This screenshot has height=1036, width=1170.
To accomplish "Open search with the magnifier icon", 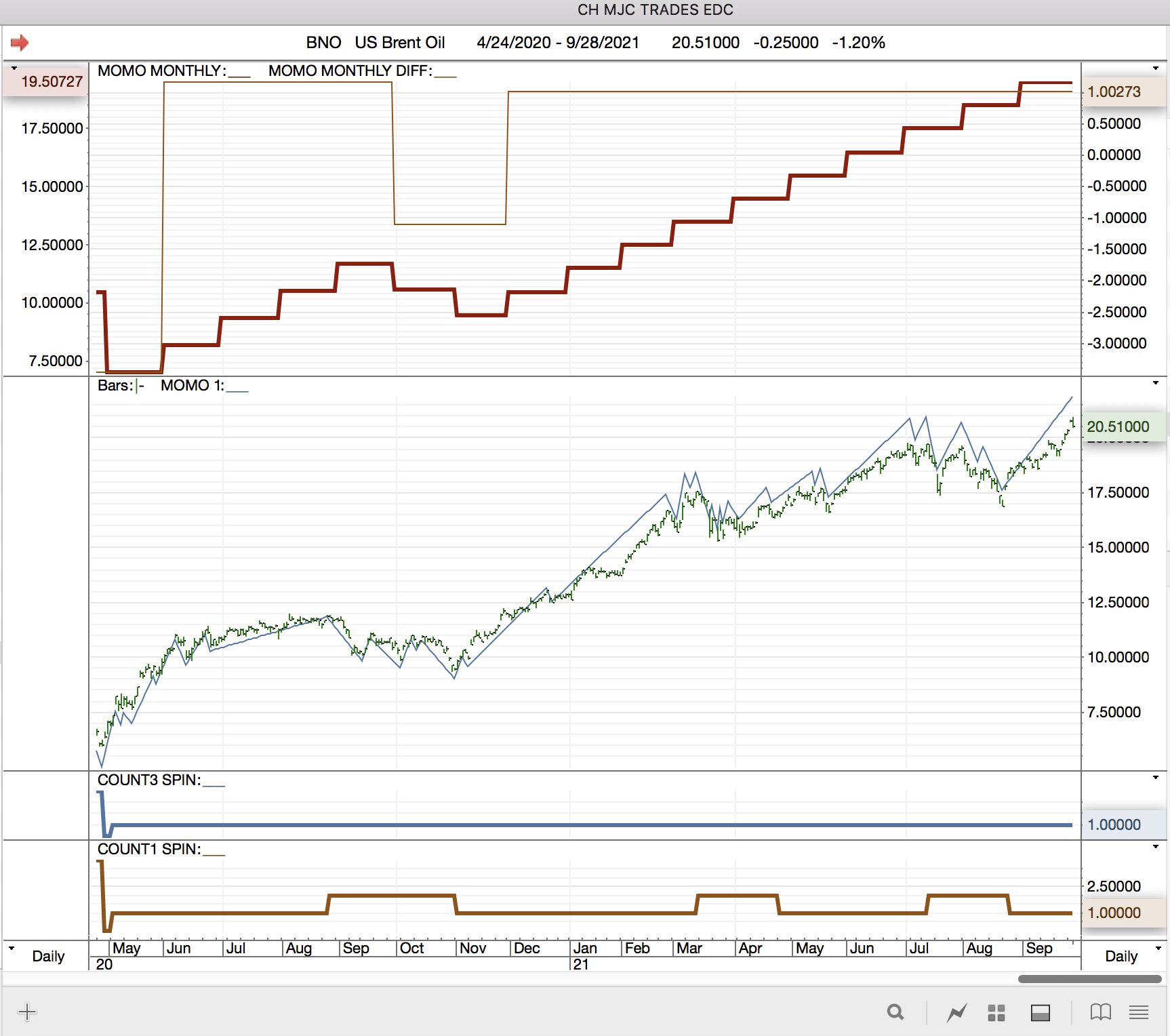I will (x=895, y=1012).
